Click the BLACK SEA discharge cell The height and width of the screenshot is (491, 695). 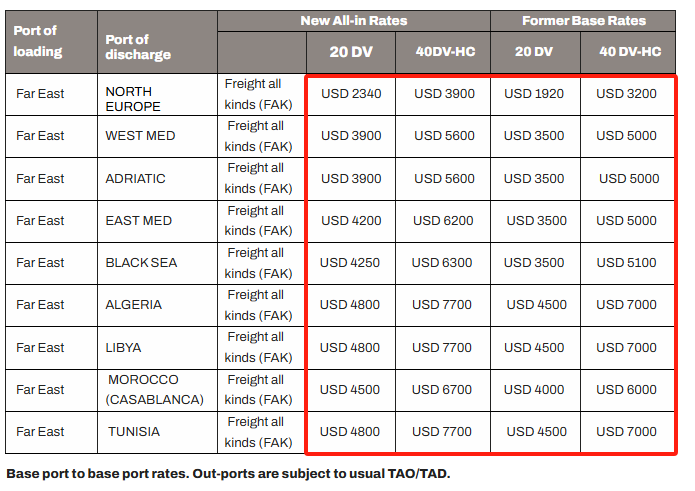coord(157,263)
